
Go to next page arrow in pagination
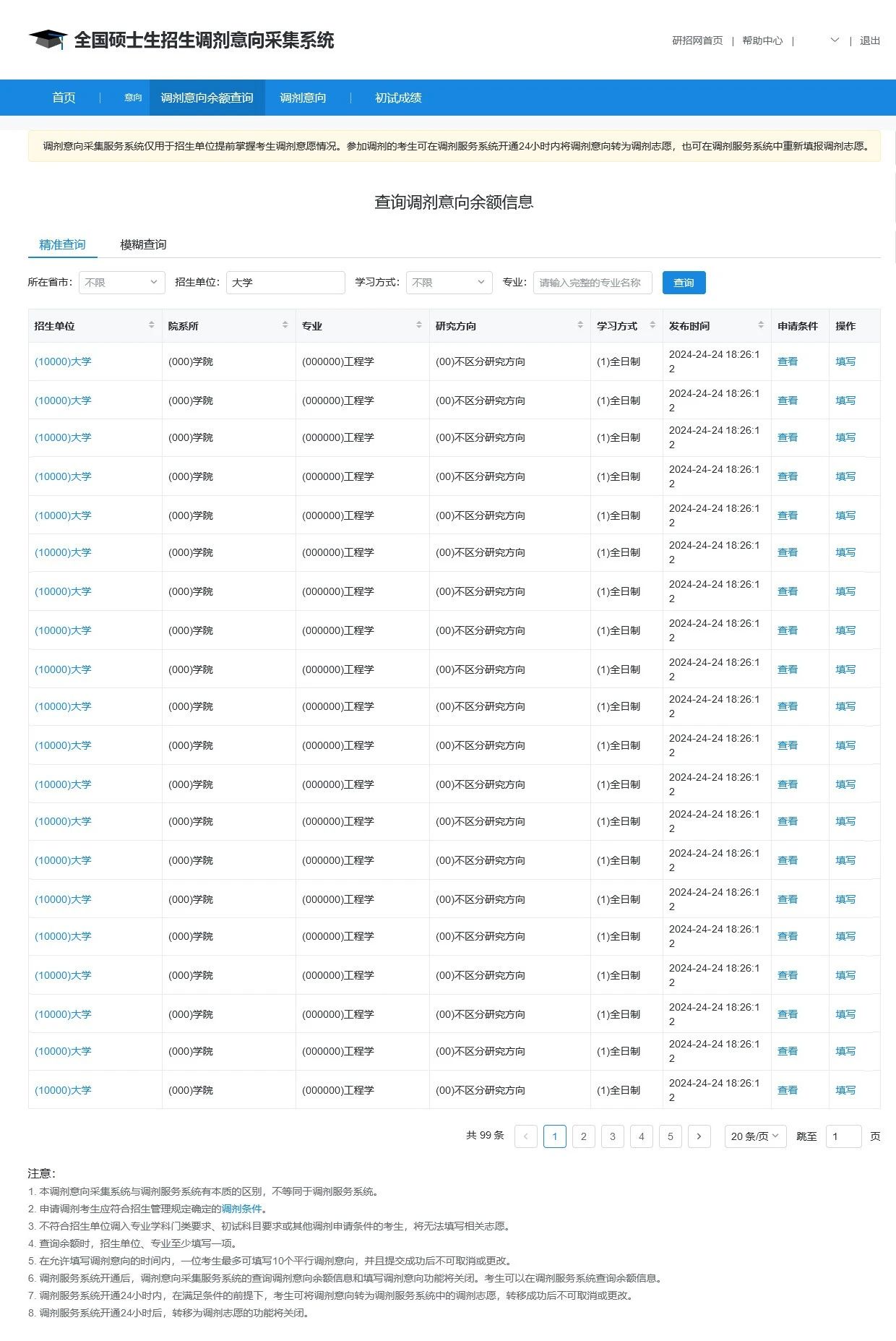699,1136
